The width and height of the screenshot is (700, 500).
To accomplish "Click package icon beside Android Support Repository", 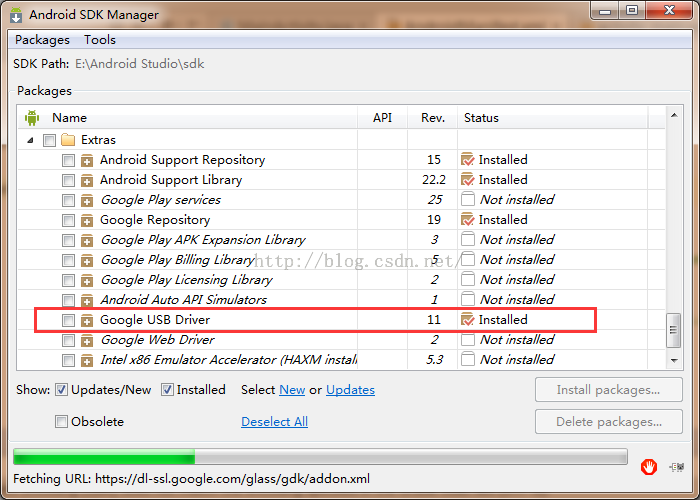I will point(87,160).
